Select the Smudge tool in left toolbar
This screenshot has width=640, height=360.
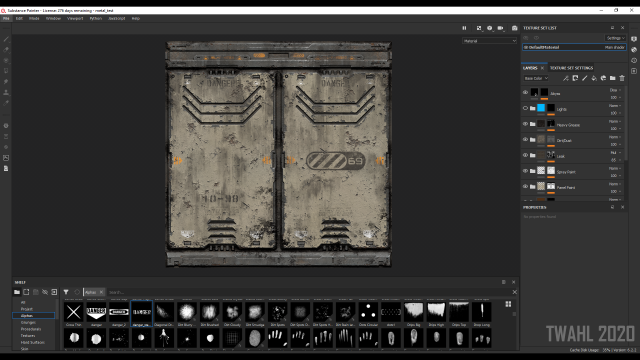point(6,82)
